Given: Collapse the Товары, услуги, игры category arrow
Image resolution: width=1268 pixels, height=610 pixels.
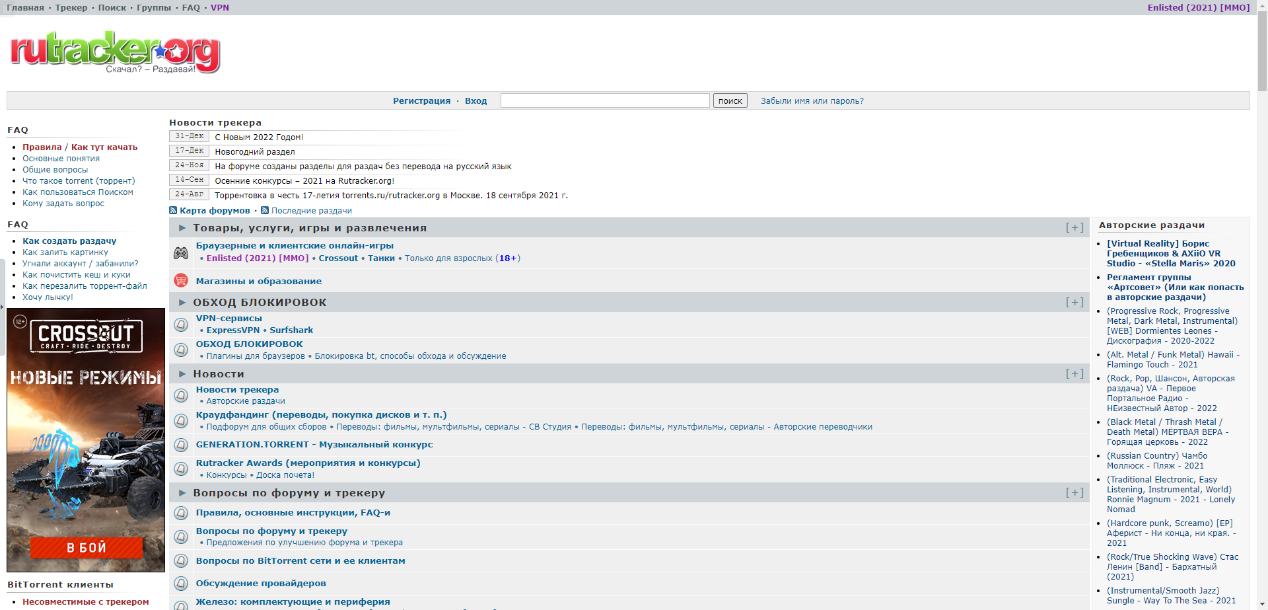Looking at the screenshot, I should pyautogui.click(x=182, y=228).
